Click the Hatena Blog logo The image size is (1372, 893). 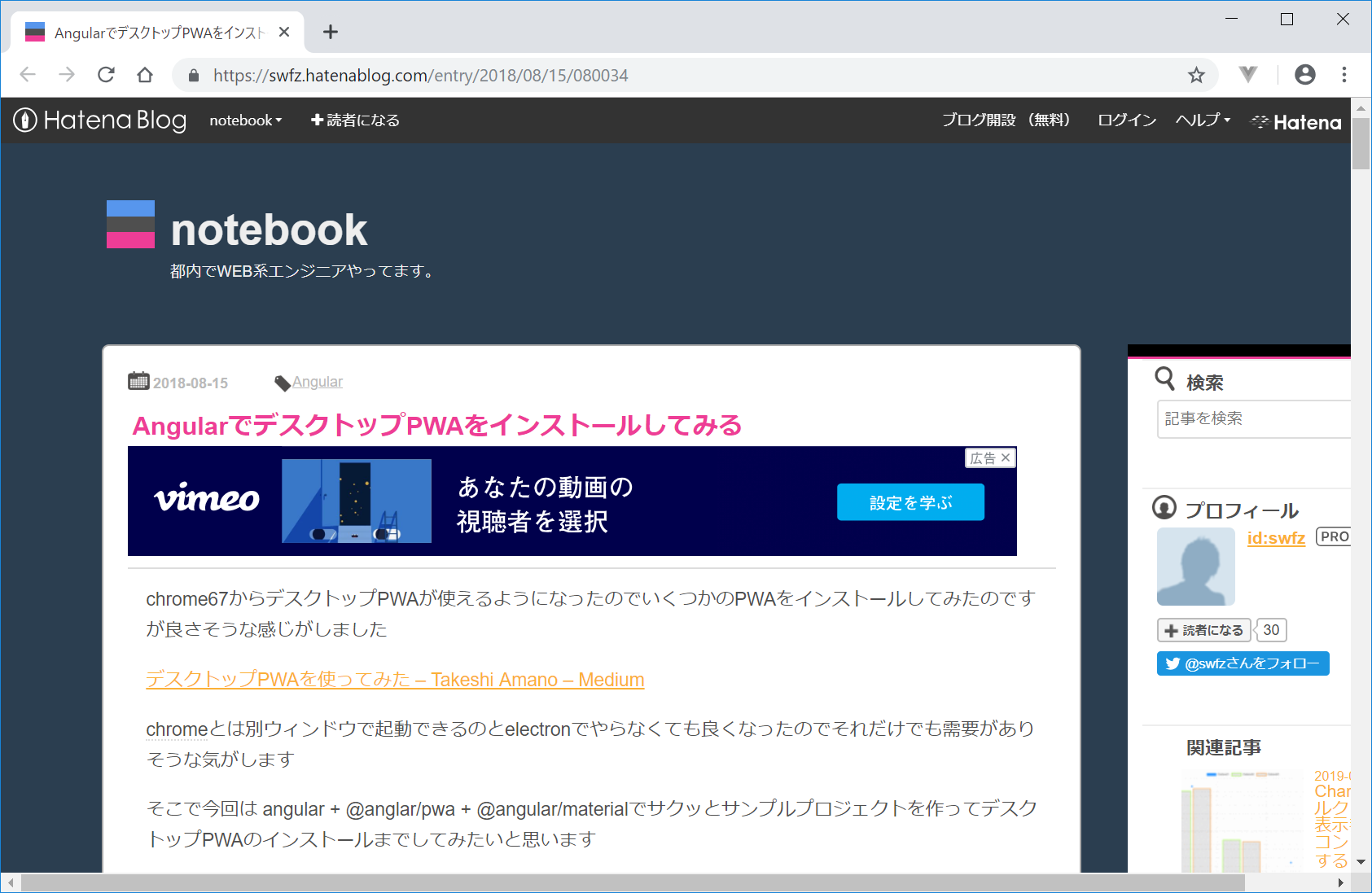pos(100,120)
